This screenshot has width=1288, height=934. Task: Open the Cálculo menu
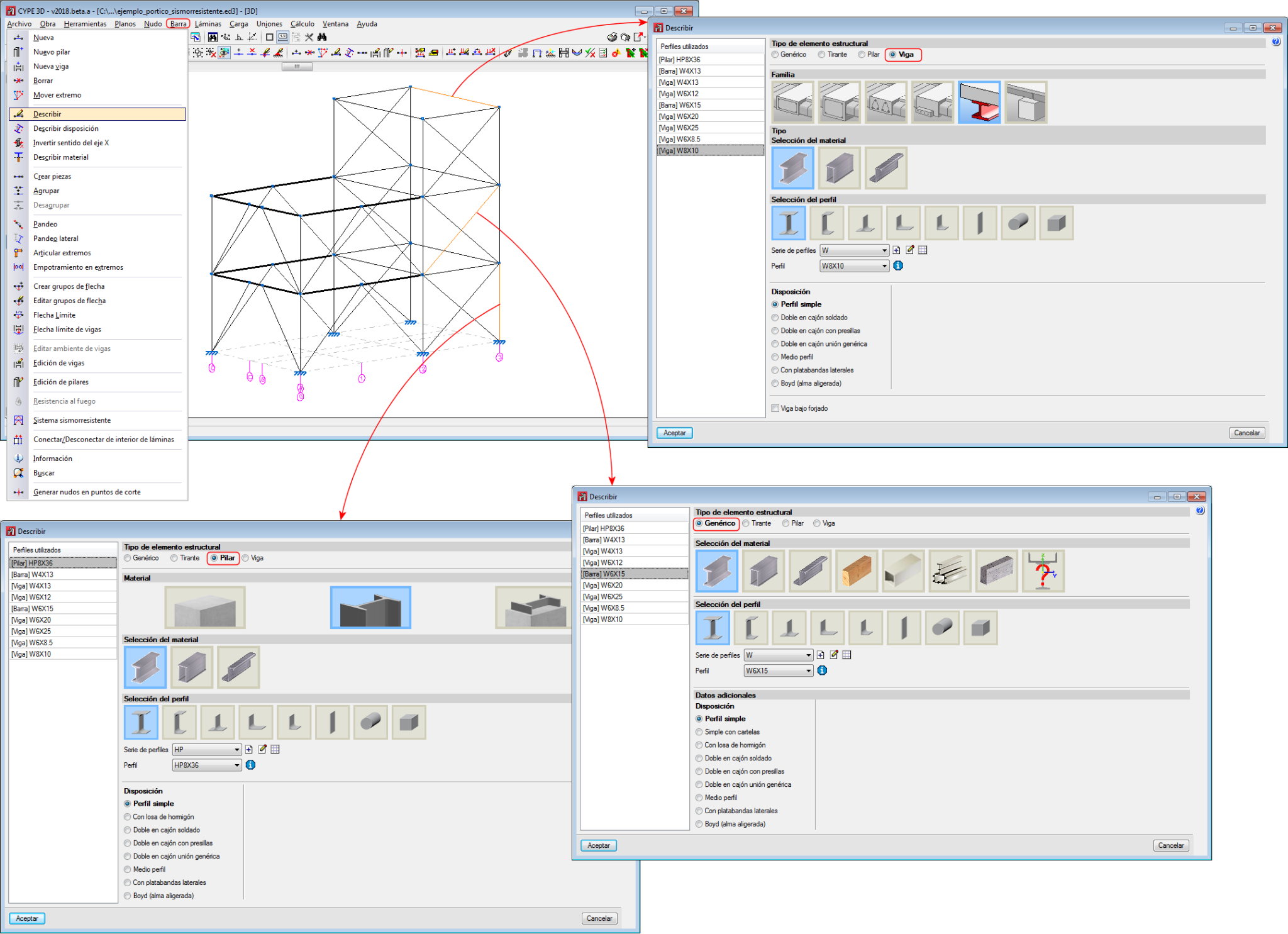tap(302, 24)
